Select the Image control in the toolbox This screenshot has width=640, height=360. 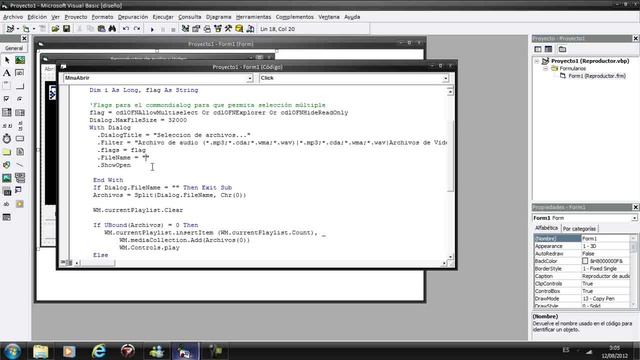pyautogui.click(x=7, y=178)
